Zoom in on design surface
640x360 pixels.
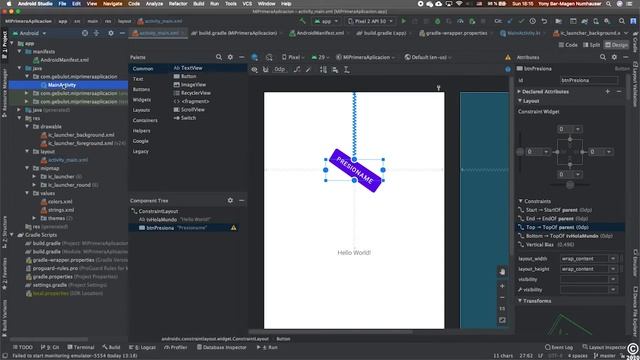[502, 286]
